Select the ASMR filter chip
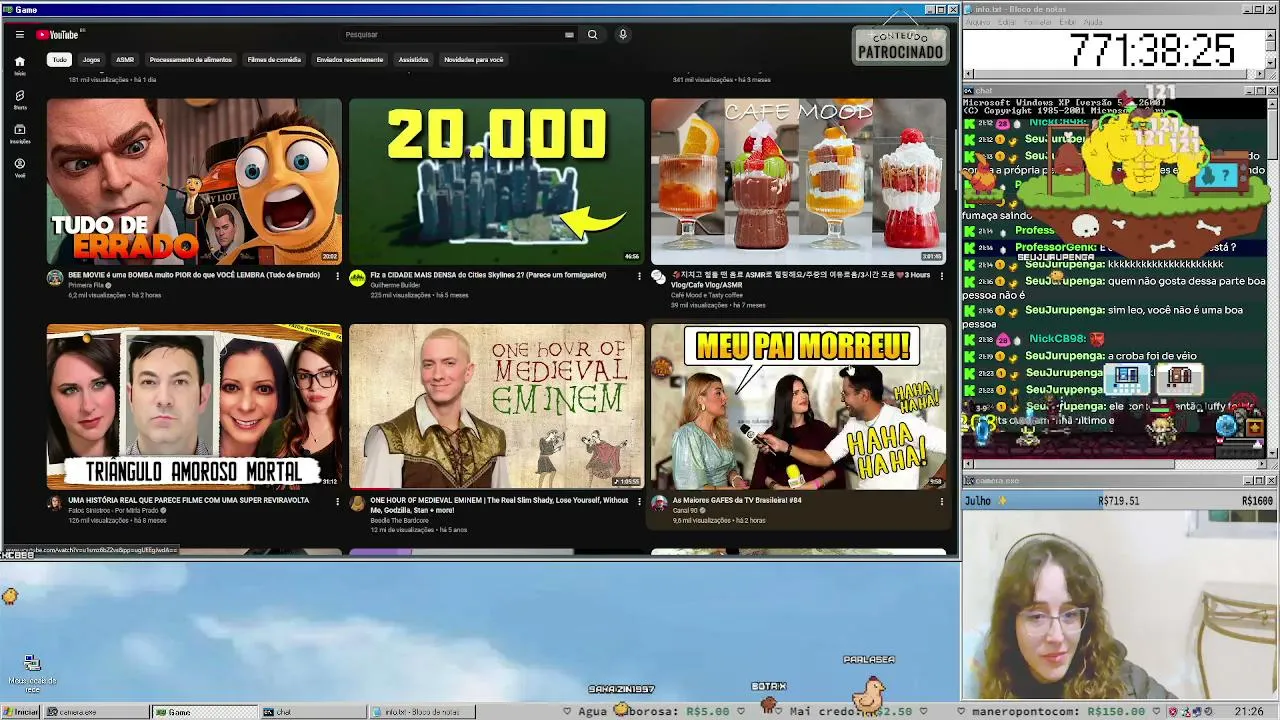 pyautogui.click(x=125, y=59)
